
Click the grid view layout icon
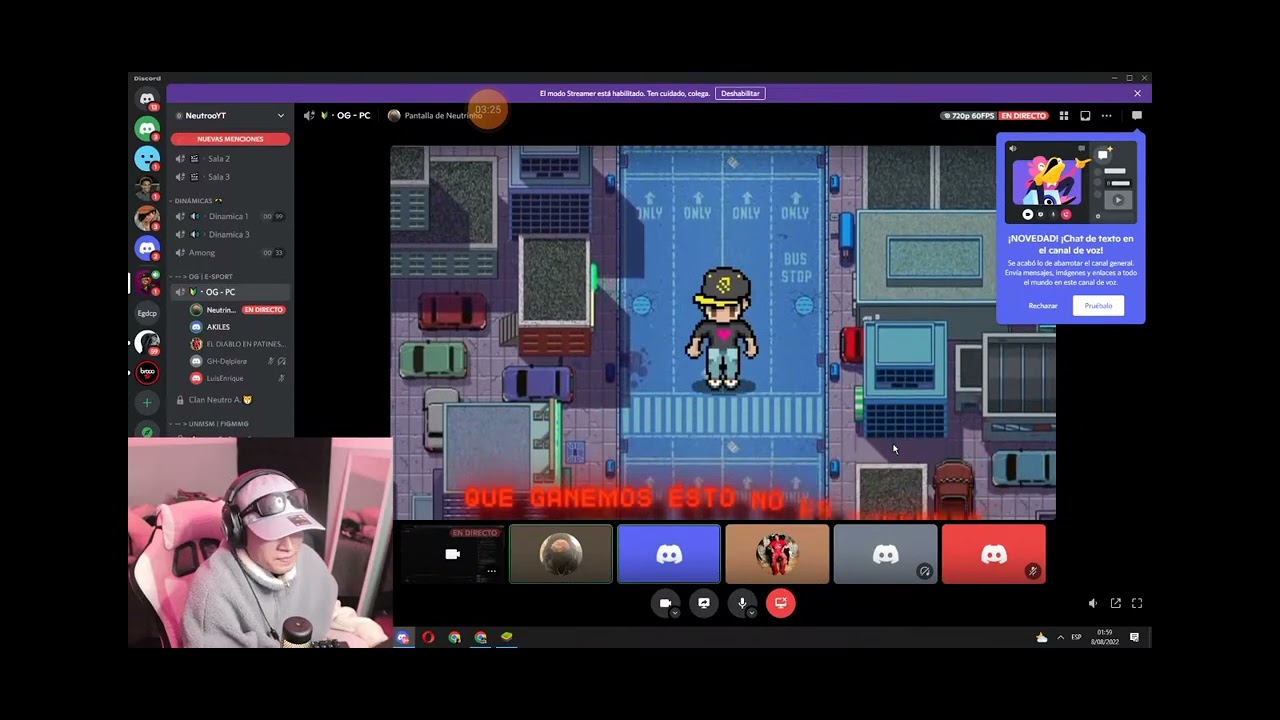[1064, 116]
